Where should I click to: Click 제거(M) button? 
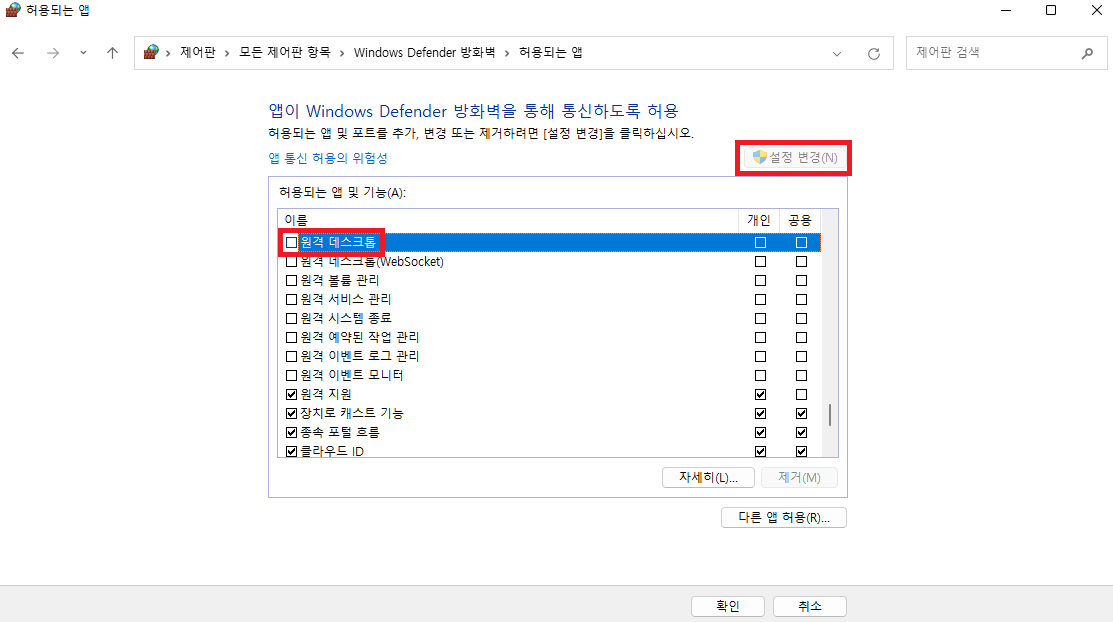click(799, 477)
